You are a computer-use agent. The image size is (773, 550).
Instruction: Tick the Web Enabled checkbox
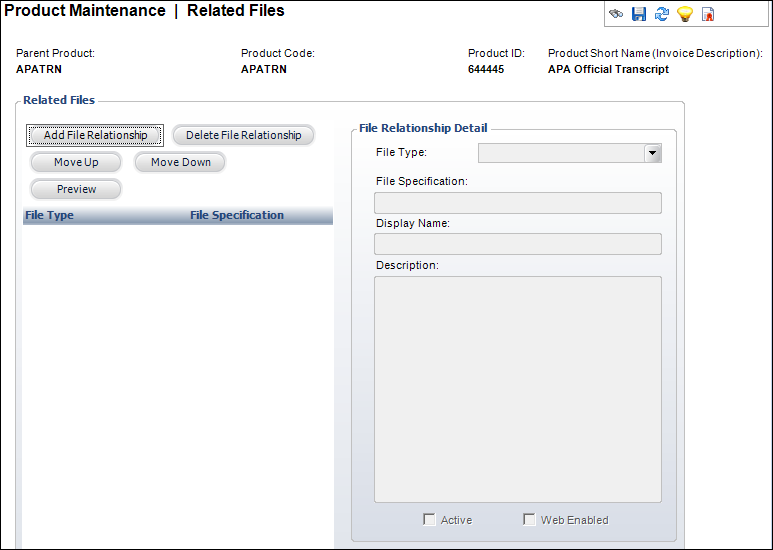click(x=529, y=519)
